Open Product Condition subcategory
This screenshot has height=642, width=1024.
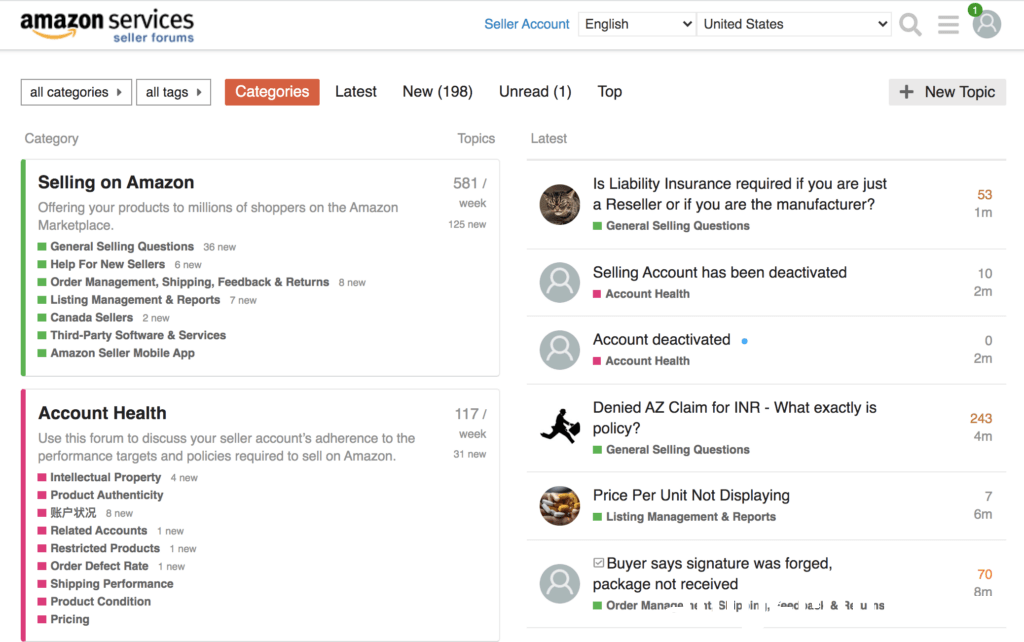click(101, 601)
